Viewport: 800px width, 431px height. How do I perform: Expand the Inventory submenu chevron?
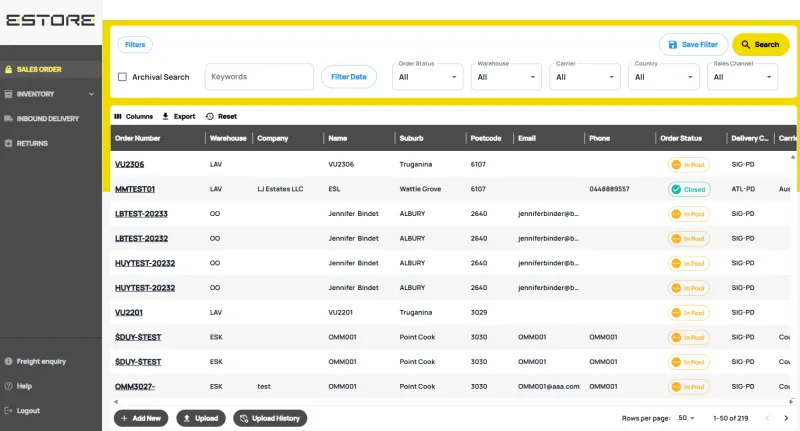pos(92,94)
